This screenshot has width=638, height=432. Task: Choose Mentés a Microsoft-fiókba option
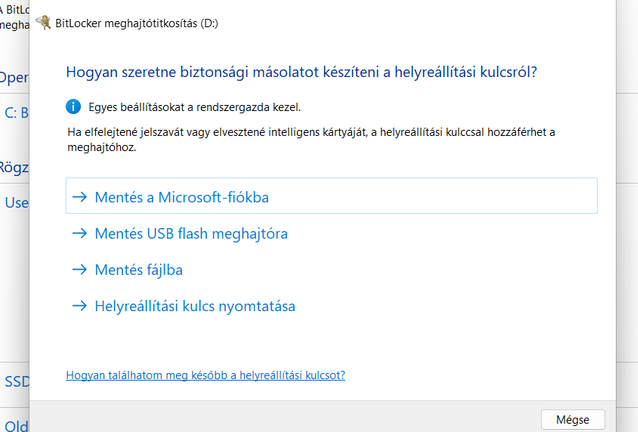pyautogui.click(x=181, y=197)
